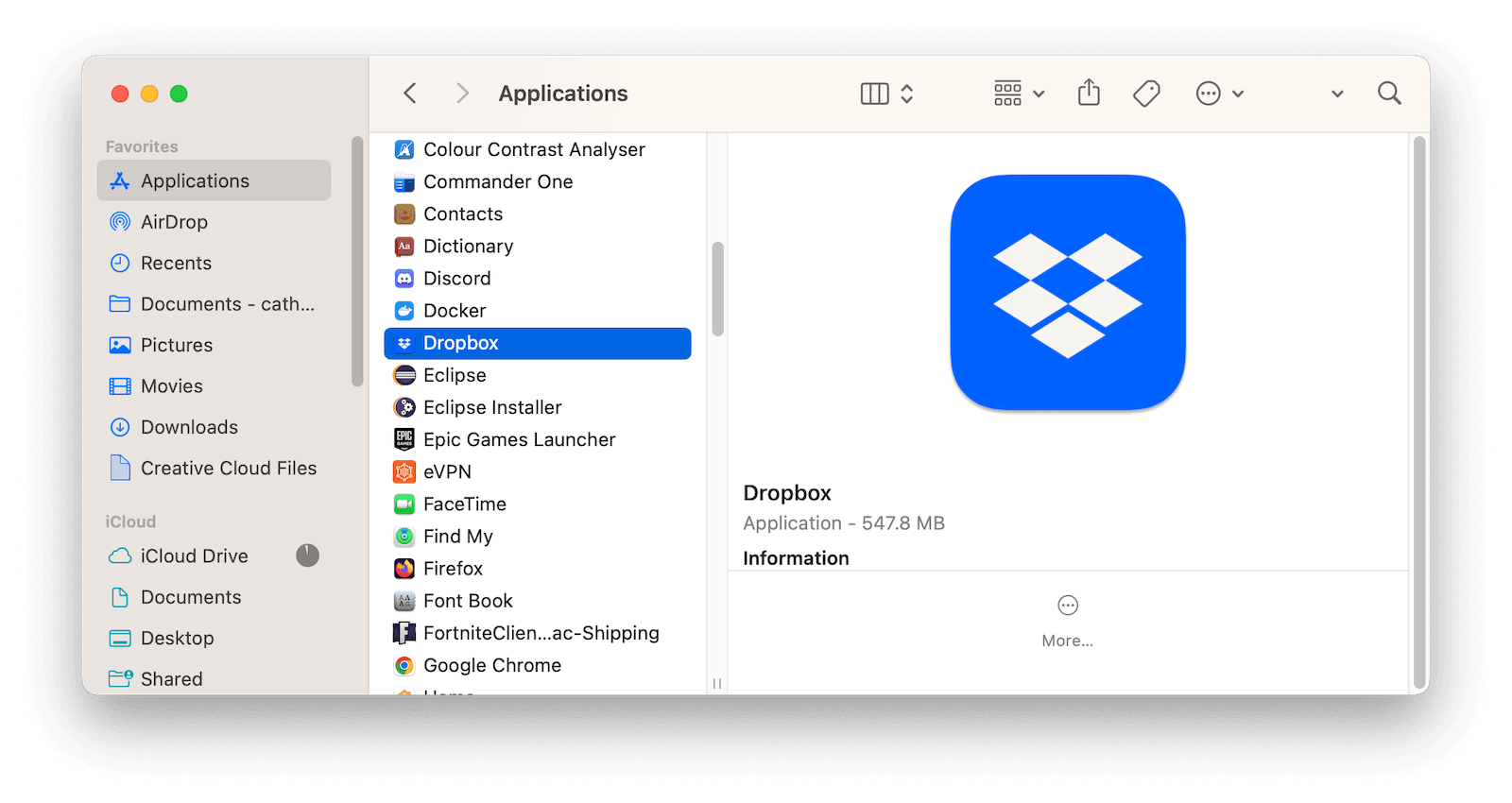Select Google Chrome in the list
Image resolution: width=1512 pixels, height=803 pixels.
click(538, 665)
